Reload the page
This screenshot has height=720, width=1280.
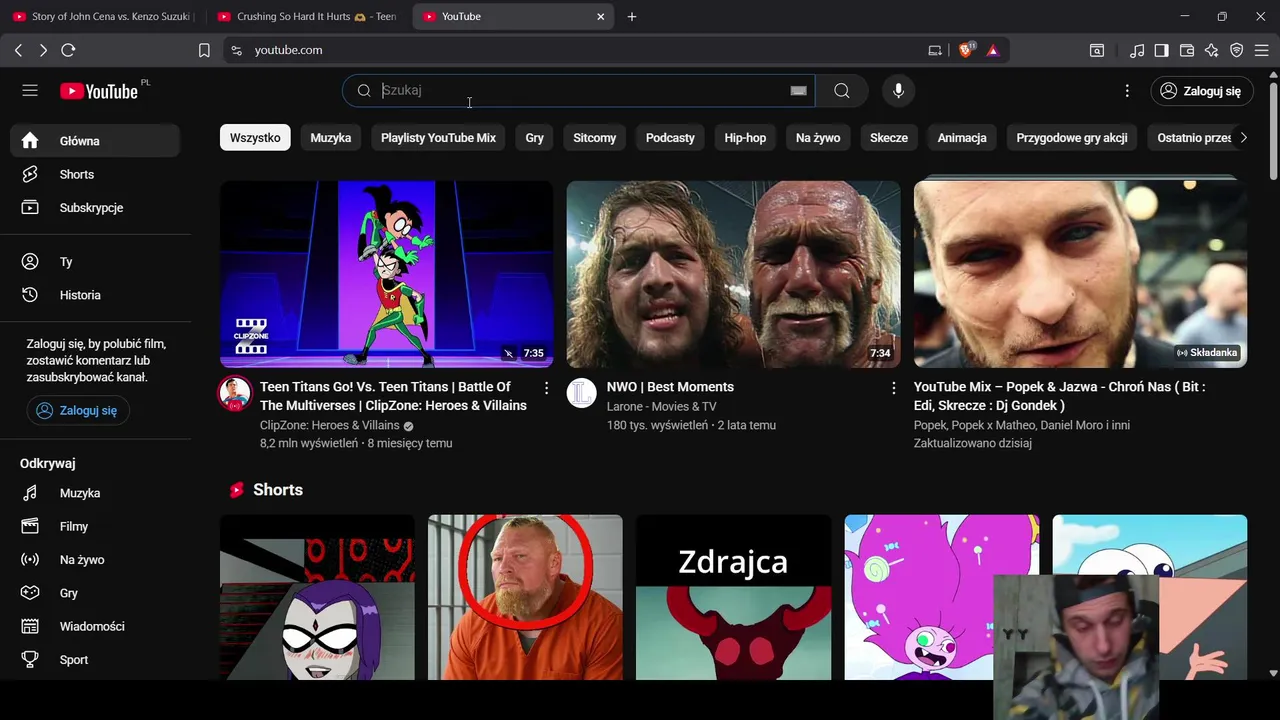pos(68,50)
